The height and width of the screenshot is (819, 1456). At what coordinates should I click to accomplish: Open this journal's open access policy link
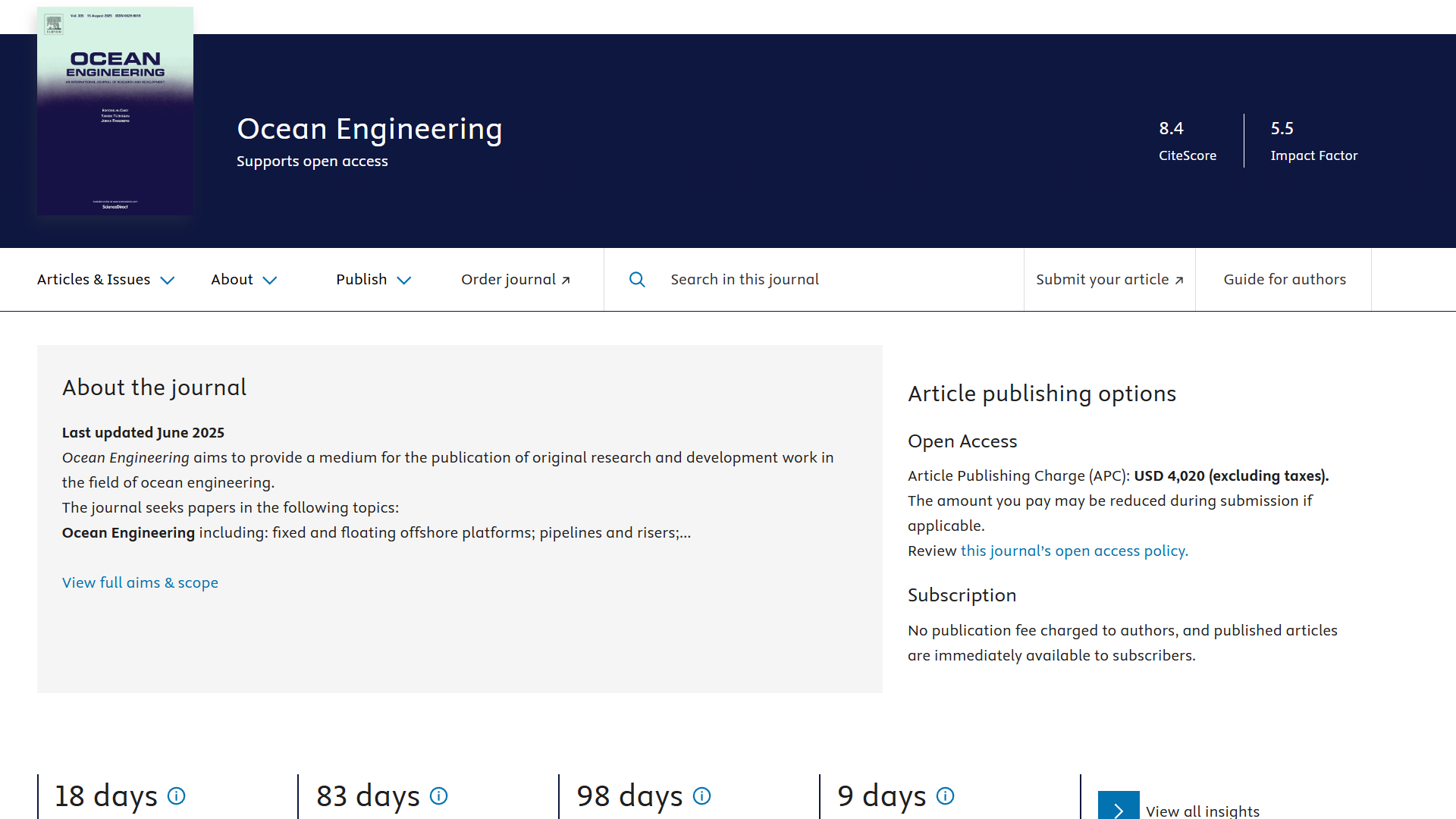pos(1074,551)
